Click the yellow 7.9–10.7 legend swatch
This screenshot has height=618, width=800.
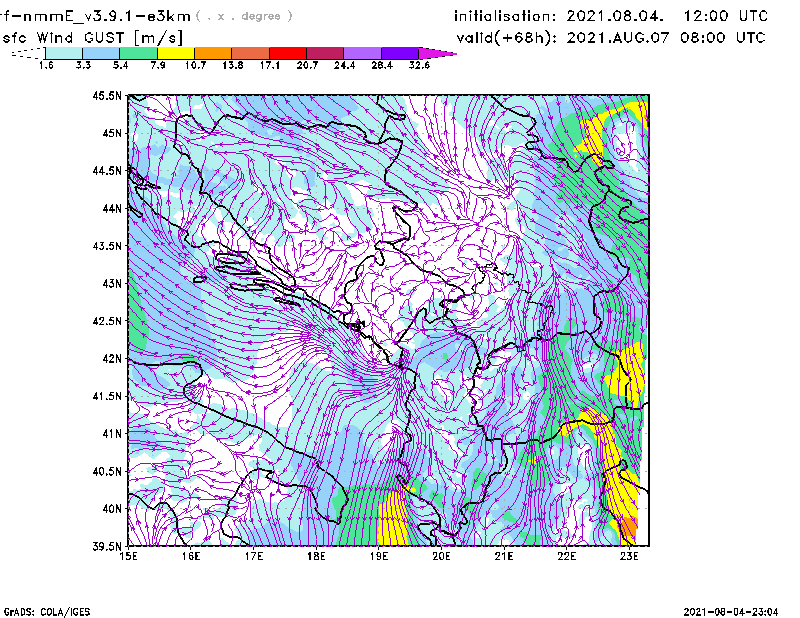tap(176, 53)
